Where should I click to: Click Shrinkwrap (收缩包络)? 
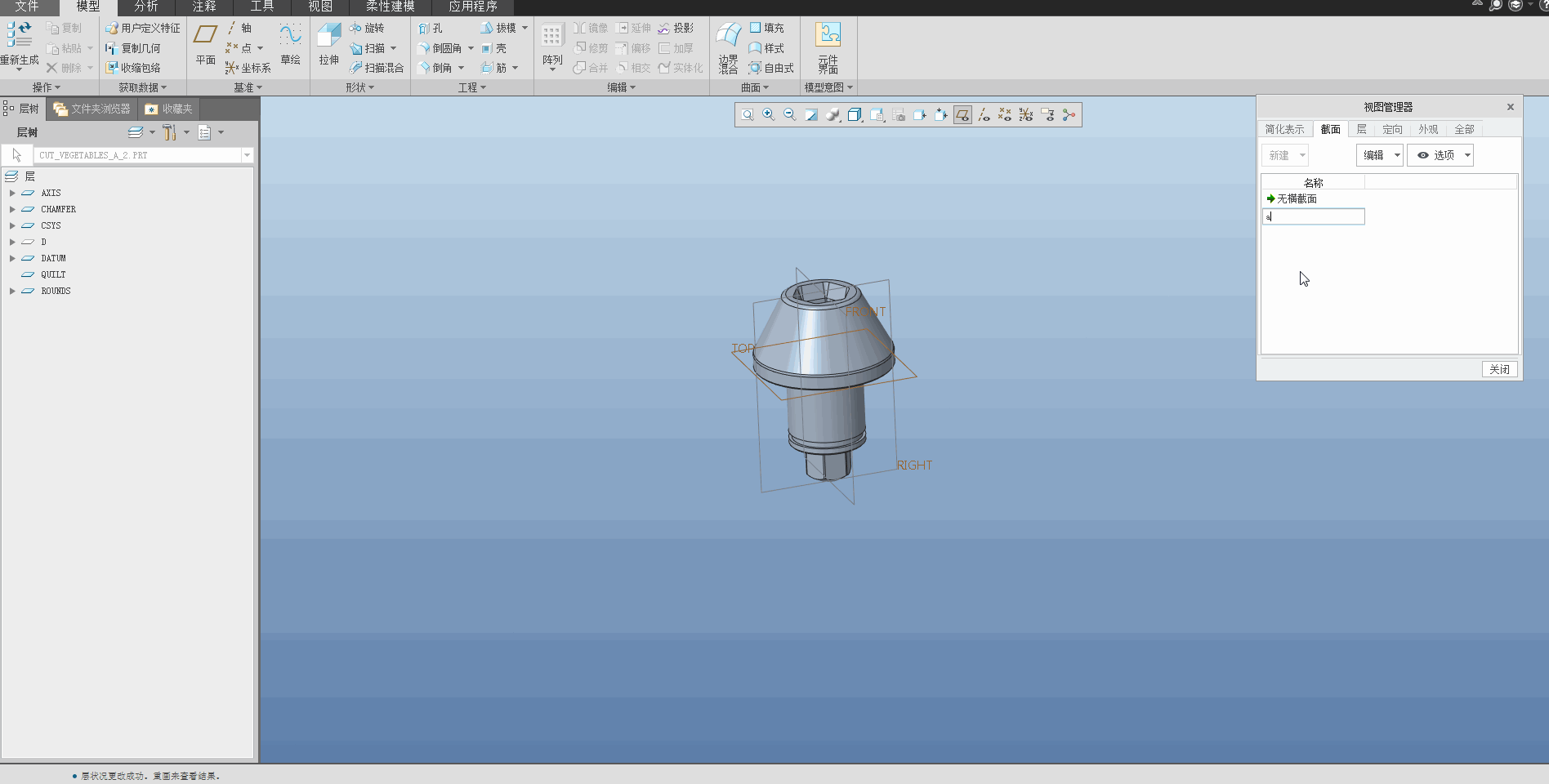(133, 68)
